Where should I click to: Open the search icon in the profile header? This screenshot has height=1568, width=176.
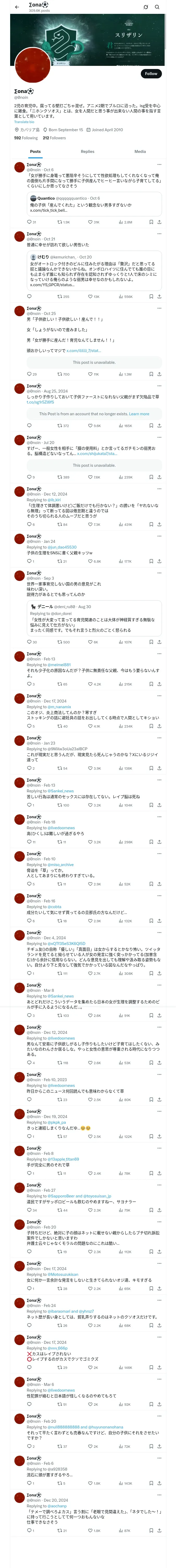click(x=157, y=7)
